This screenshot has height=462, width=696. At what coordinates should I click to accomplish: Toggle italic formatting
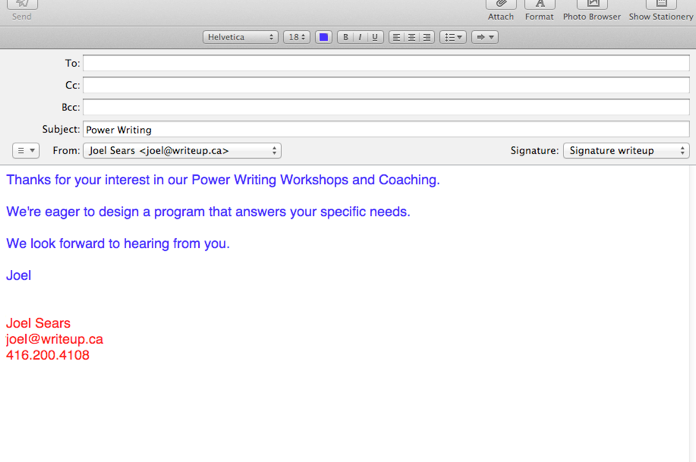point(360,37)
